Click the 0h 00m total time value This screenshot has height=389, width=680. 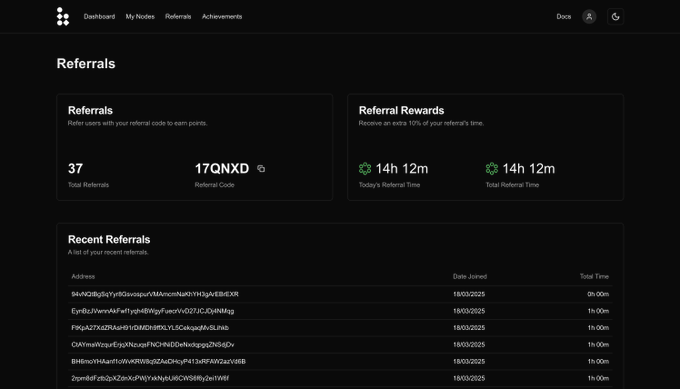[x=598, y=294]
